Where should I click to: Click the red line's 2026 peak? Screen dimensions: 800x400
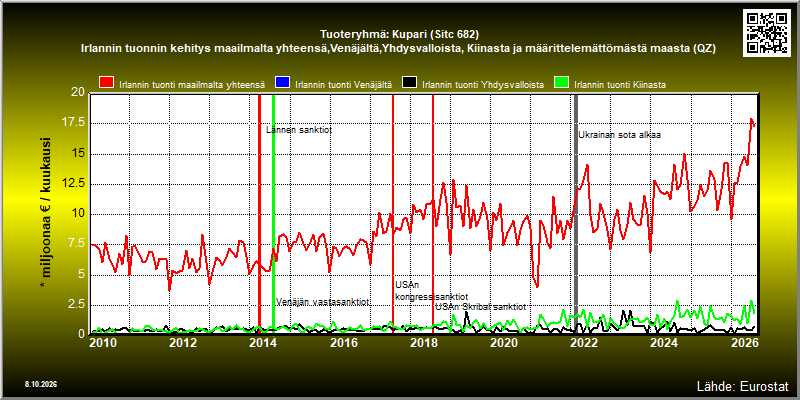click(x=751, y=119)
